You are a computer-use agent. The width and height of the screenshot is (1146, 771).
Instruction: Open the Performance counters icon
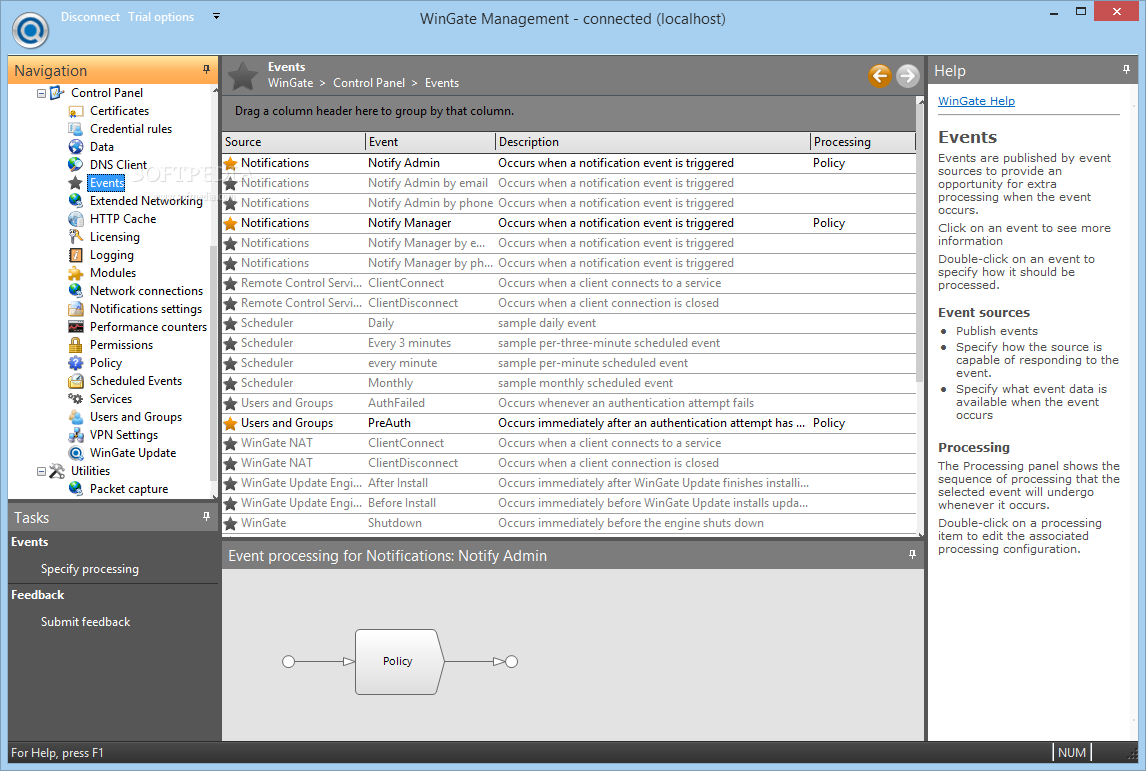pyautogui.click(x=75, y=327)
